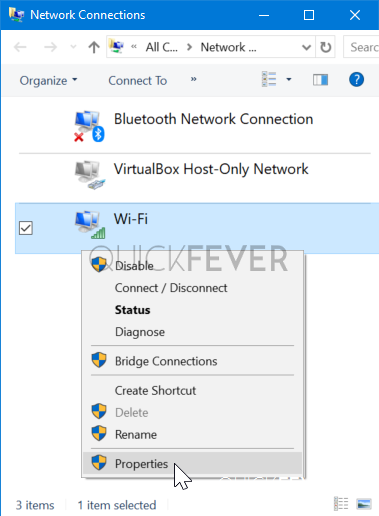
Task: Switch to large icons view in the status bar
Action: (x=364, y=504)
